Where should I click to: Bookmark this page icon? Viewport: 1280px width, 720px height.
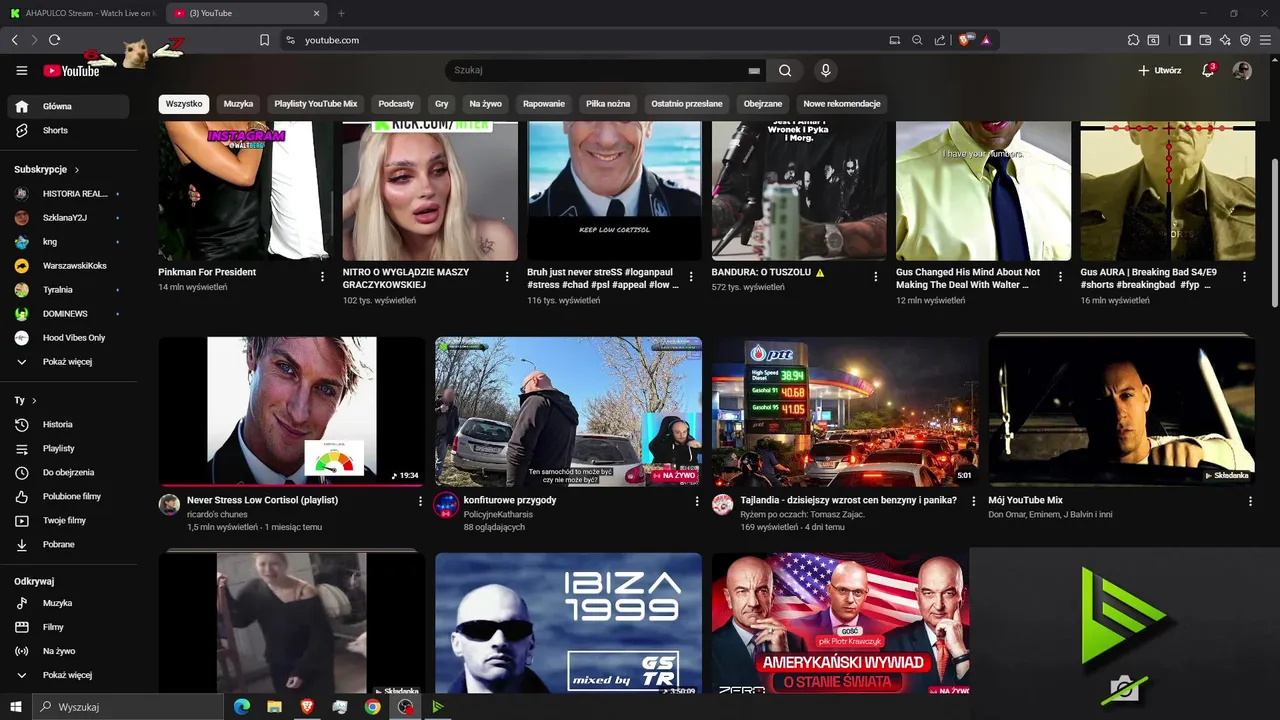264,40
